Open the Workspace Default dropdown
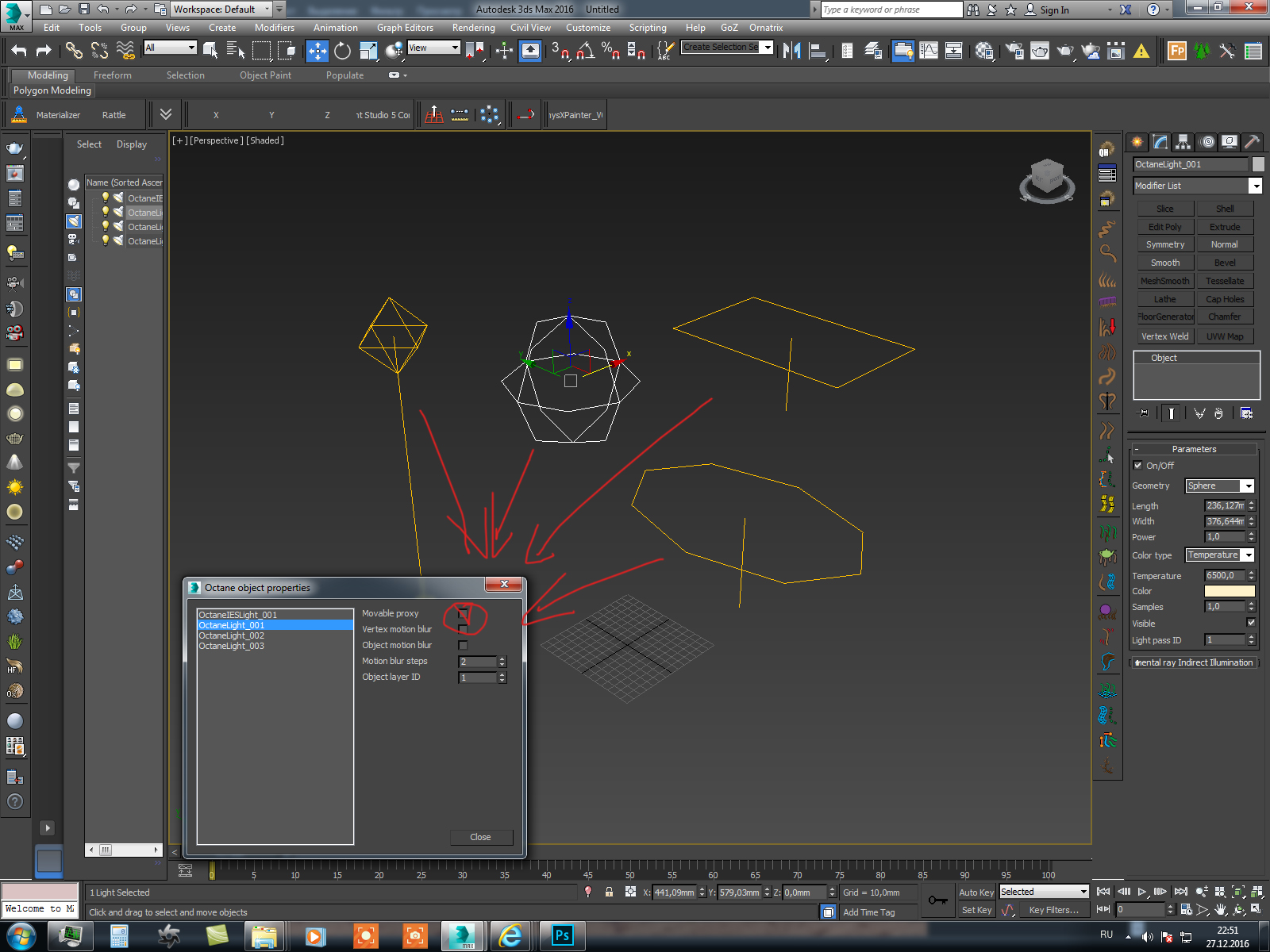The height and width of the screenshot is (952, 1270). pos(221,10)
